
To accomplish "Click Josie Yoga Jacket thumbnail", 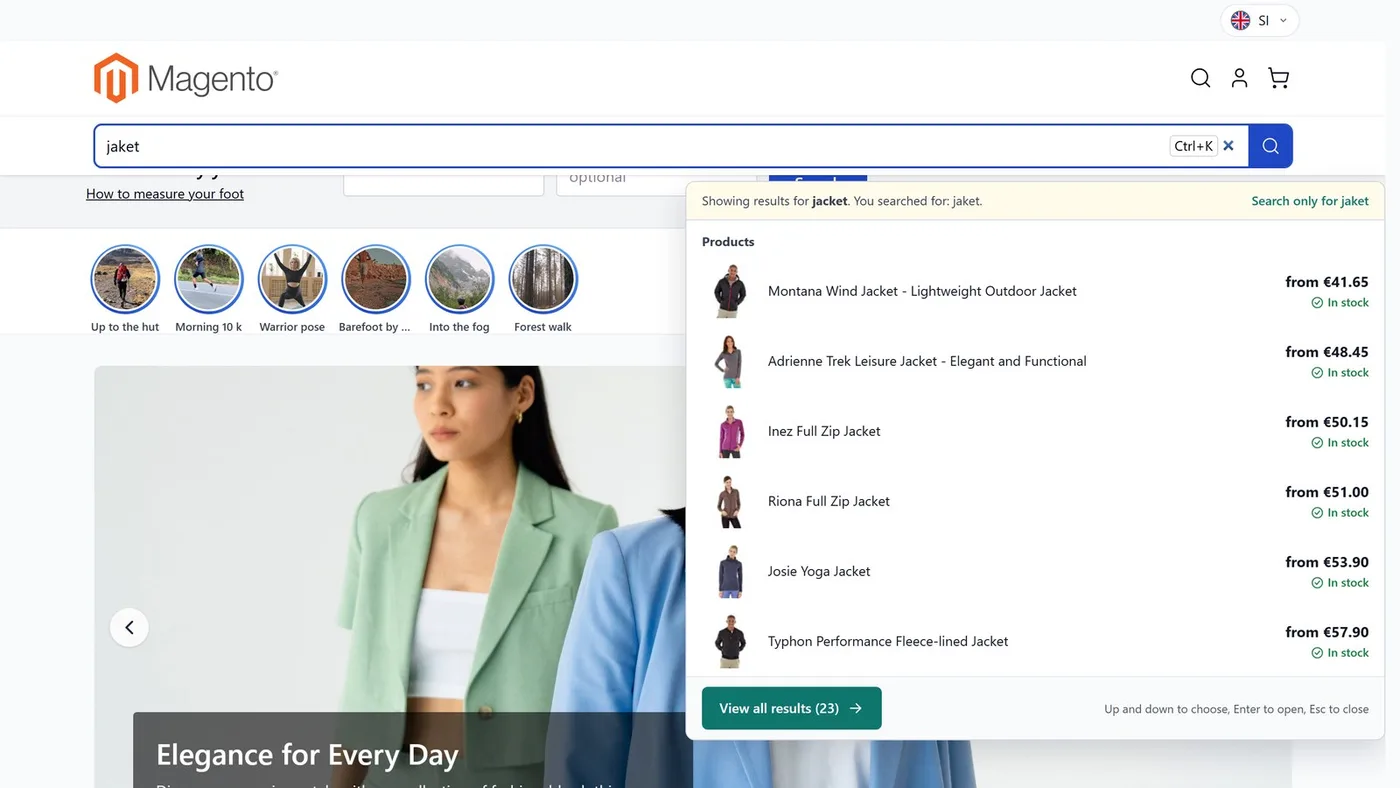I will pyautogui.click(x=730, y=571).
